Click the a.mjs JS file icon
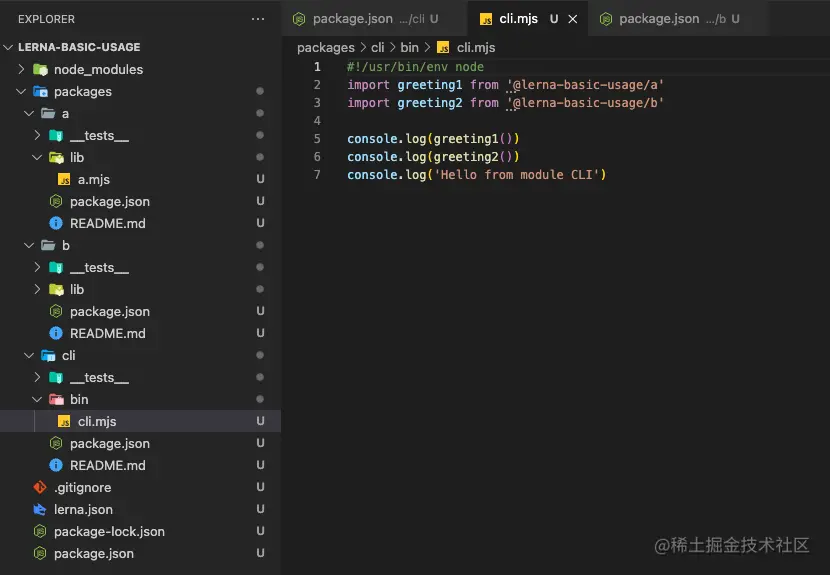The image size is (830, 575). pyautogui.click(x=64, y=179)
